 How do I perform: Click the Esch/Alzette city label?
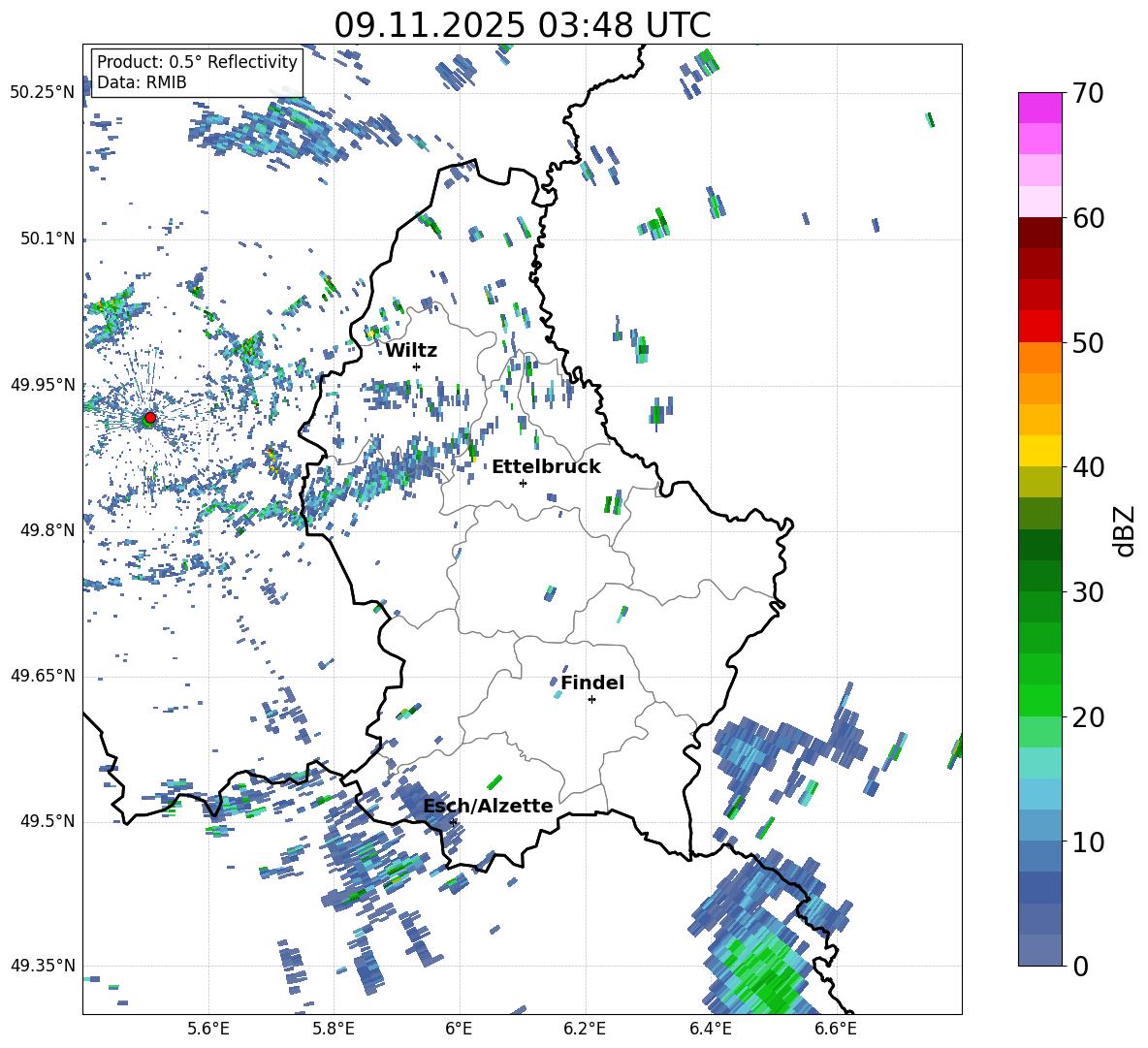(489, 806)
